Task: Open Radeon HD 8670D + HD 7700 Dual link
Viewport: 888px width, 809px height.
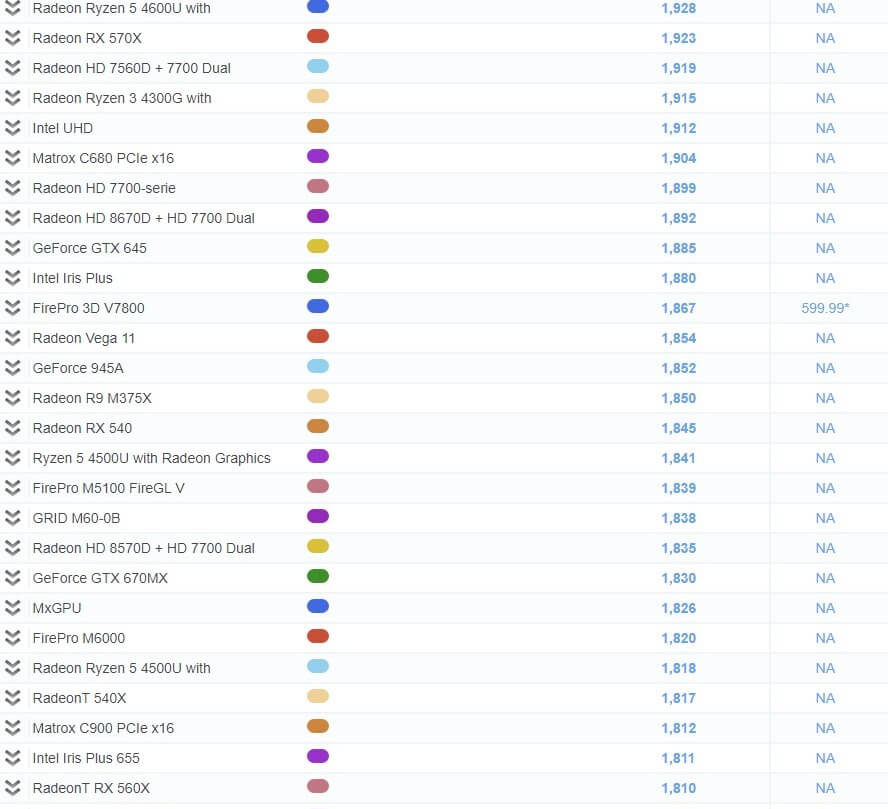Action: (143, 218)
